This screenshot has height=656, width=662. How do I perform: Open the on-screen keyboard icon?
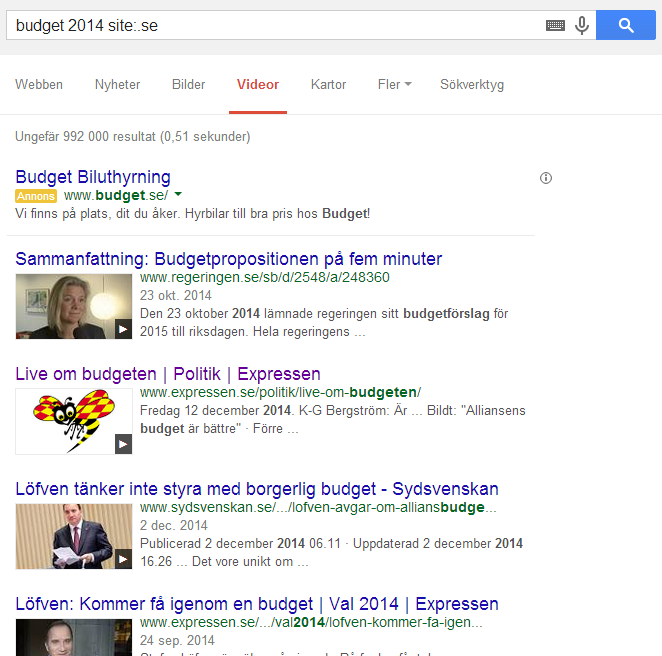(555, 26)
